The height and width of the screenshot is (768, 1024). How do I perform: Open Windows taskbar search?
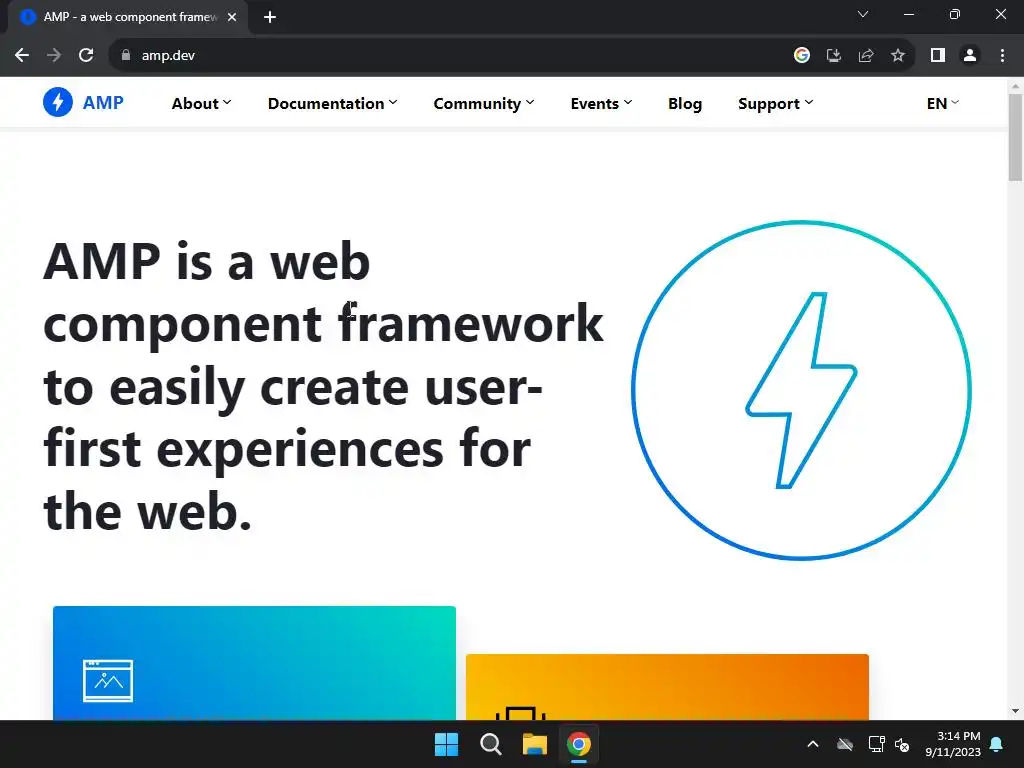click(490, 744)
